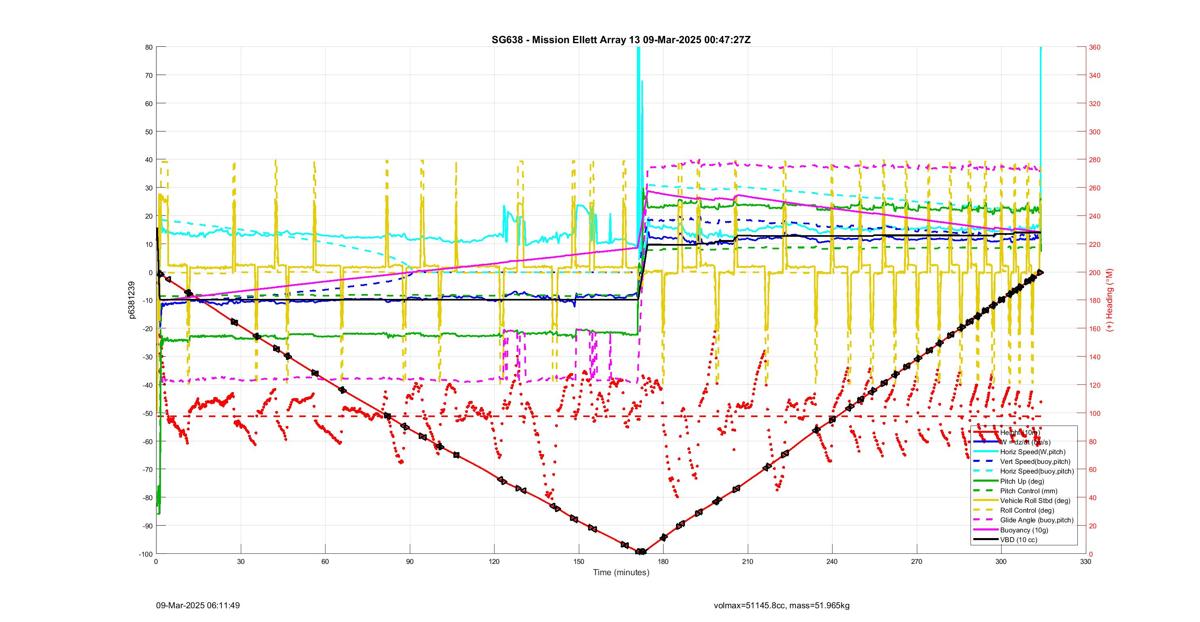The image size is (1200, 622).
Task: Click the x-axis tick label '330'
Action: click(x=1085, y=562)
